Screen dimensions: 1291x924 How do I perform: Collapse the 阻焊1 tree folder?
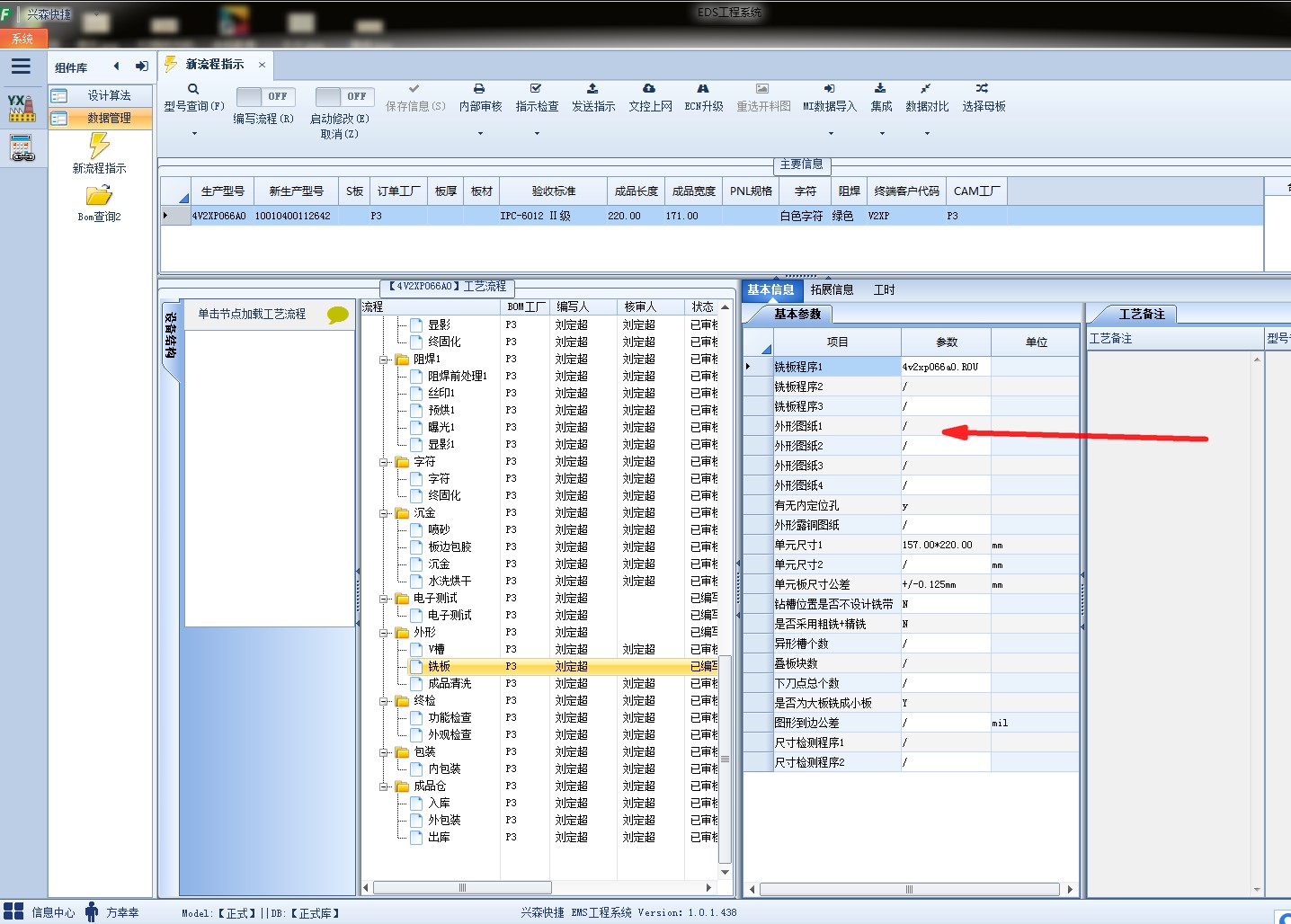[385, 360]
